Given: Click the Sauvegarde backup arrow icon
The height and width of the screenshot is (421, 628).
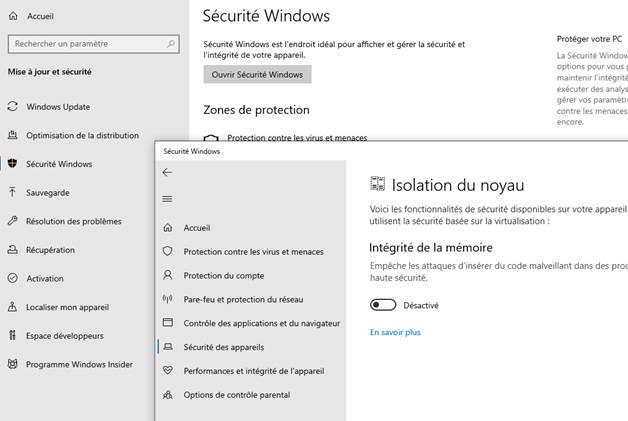Looking at the screenshot, I should [x=13, y=193].
